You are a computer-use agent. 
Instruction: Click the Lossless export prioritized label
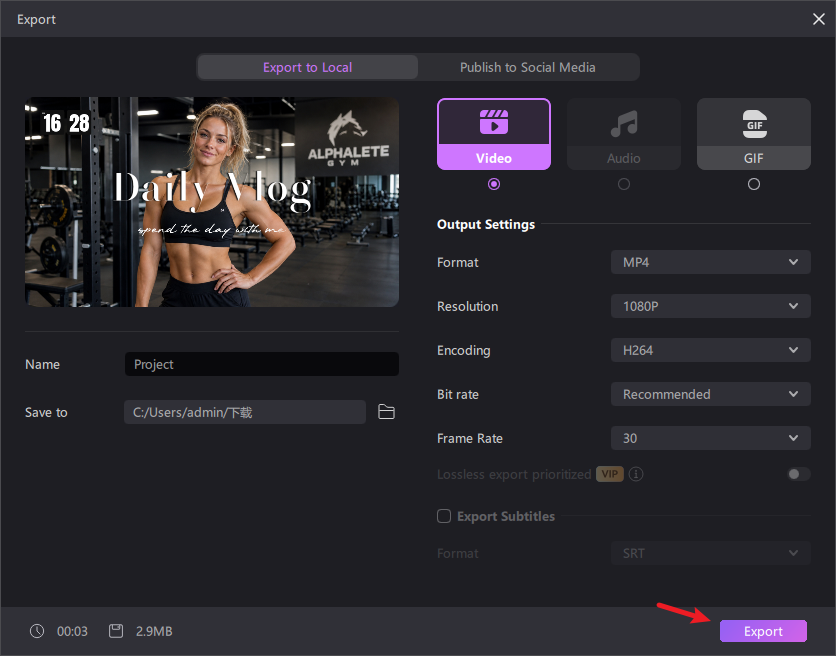coord(514,474)
